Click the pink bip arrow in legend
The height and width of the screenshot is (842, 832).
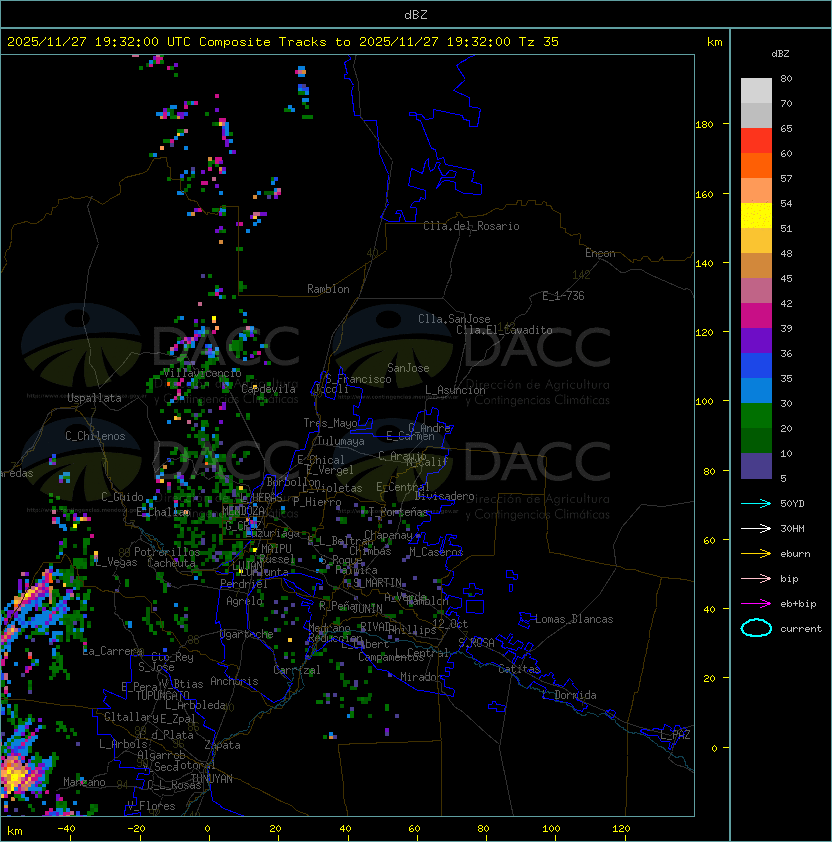point(756,579)
